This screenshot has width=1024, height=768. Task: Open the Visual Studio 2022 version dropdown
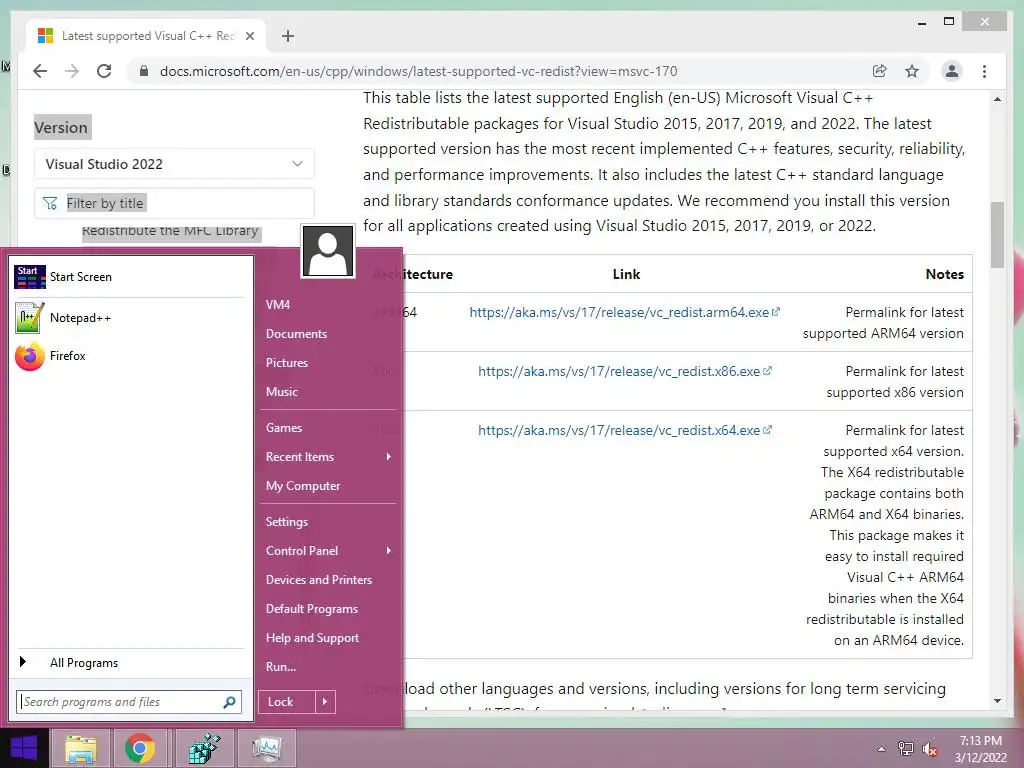coord(174,164)
